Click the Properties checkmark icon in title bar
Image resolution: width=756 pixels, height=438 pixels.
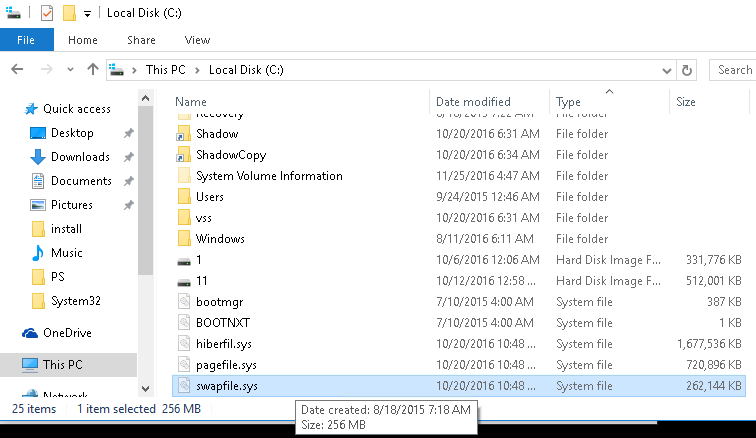pyautogui.click(x=47, y=13)
